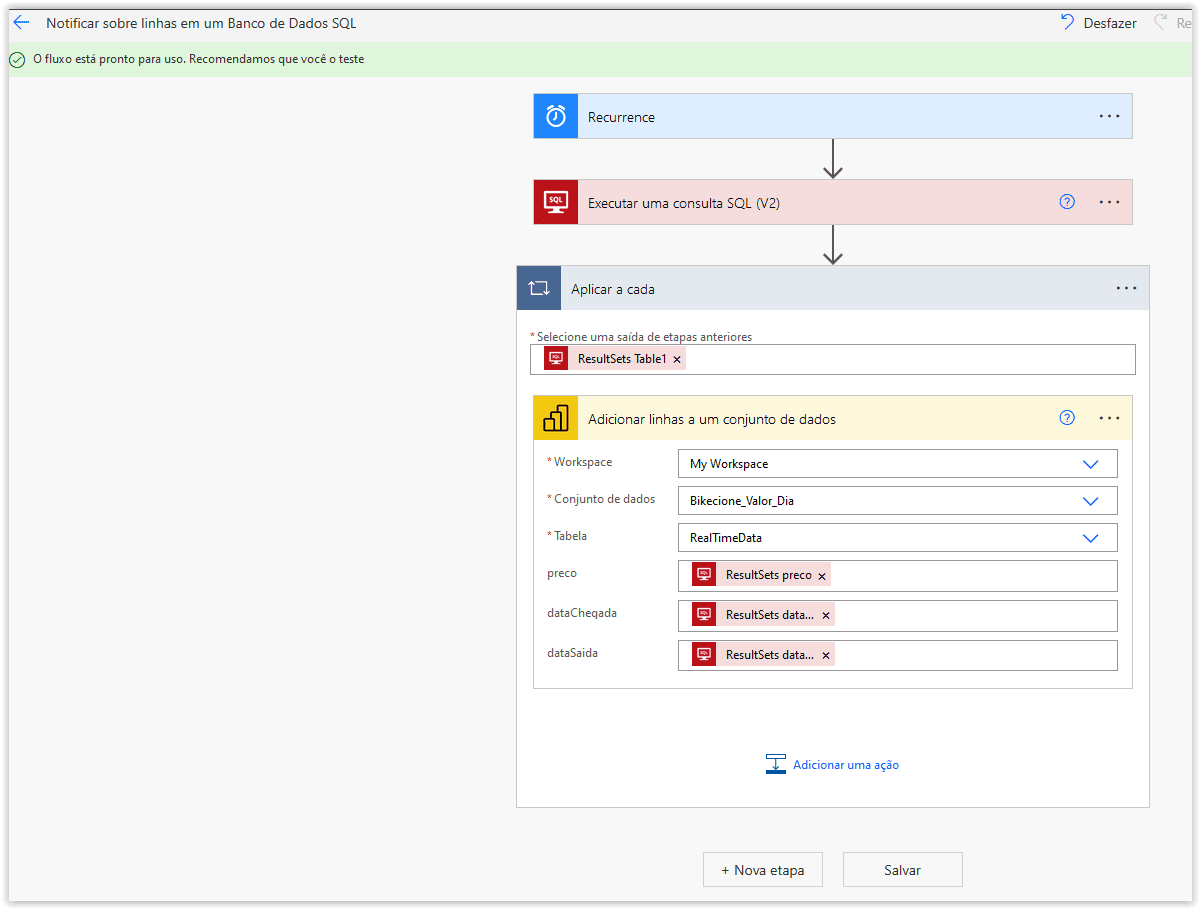Screen dimensions: 1200x909
Task: Click the SQL icon on ResultSets Table1 token
Action: point(556,358)
